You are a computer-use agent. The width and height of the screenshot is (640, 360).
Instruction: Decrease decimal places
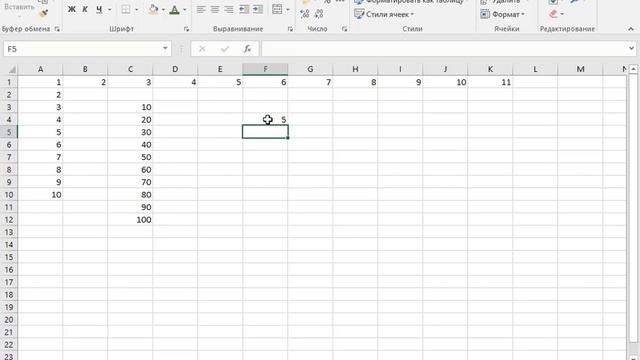(319, 14)
